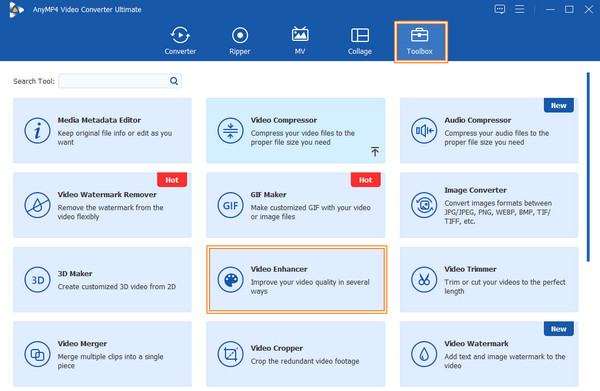This screenshot has width=600, height=391.
Task: Click Hot badge on GIF Maker
Action: coord(365,180)
